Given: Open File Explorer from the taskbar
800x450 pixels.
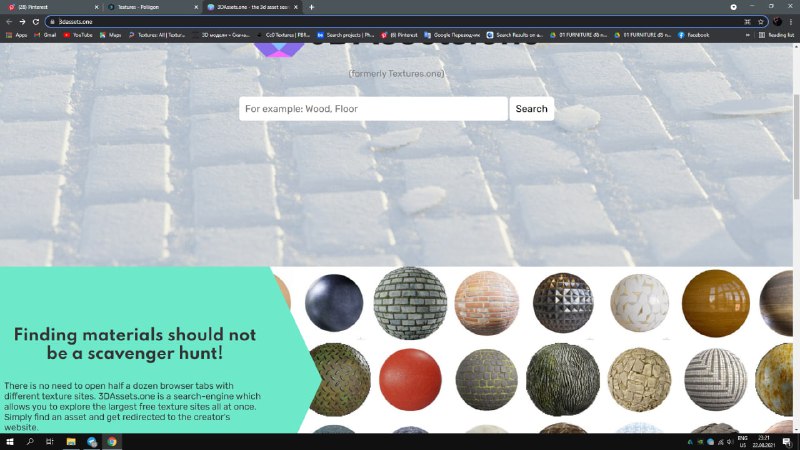Looking at the screenshot, I should (x=71, y=442).
